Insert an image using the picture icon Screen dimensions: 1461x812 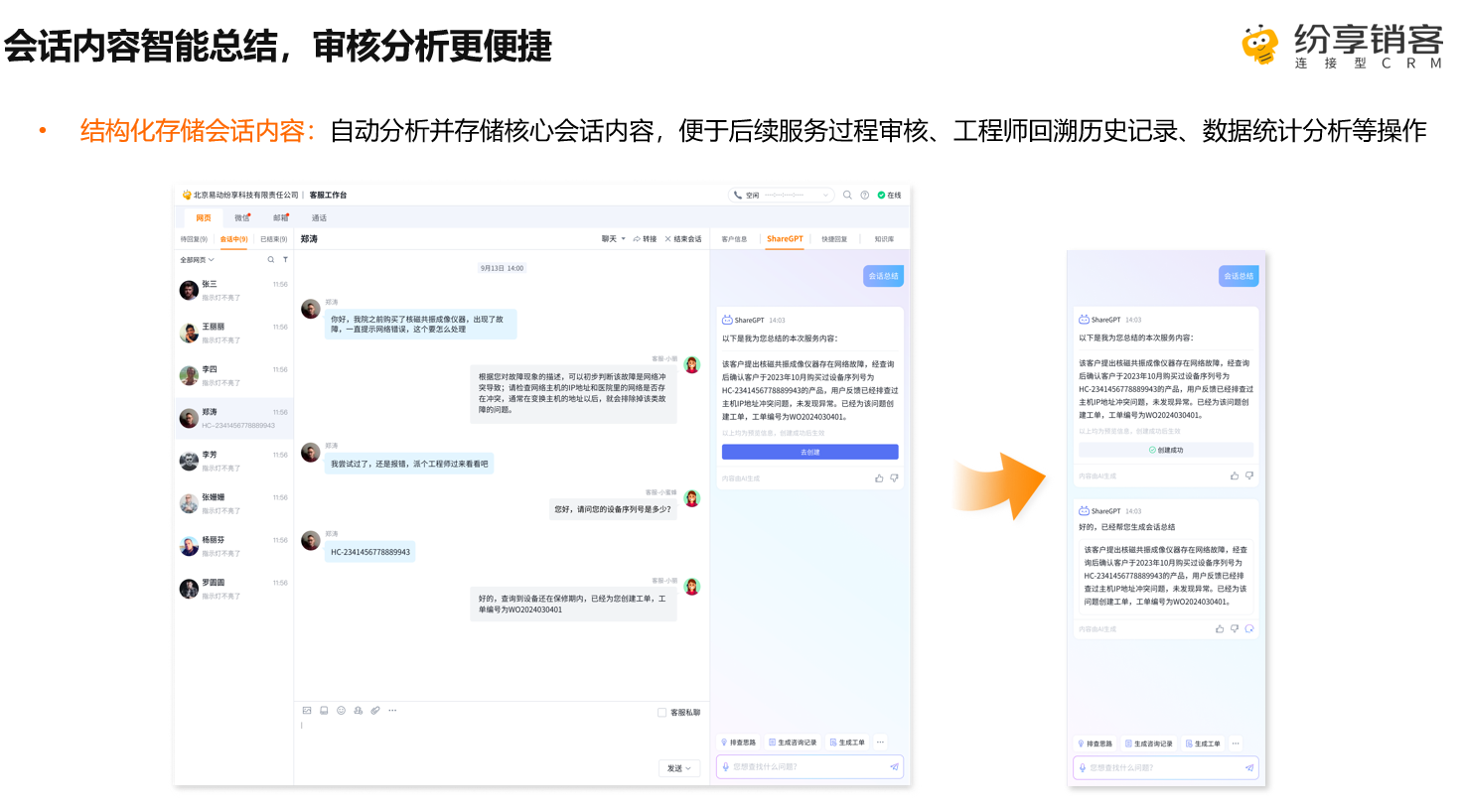click(x=307, y=711)
